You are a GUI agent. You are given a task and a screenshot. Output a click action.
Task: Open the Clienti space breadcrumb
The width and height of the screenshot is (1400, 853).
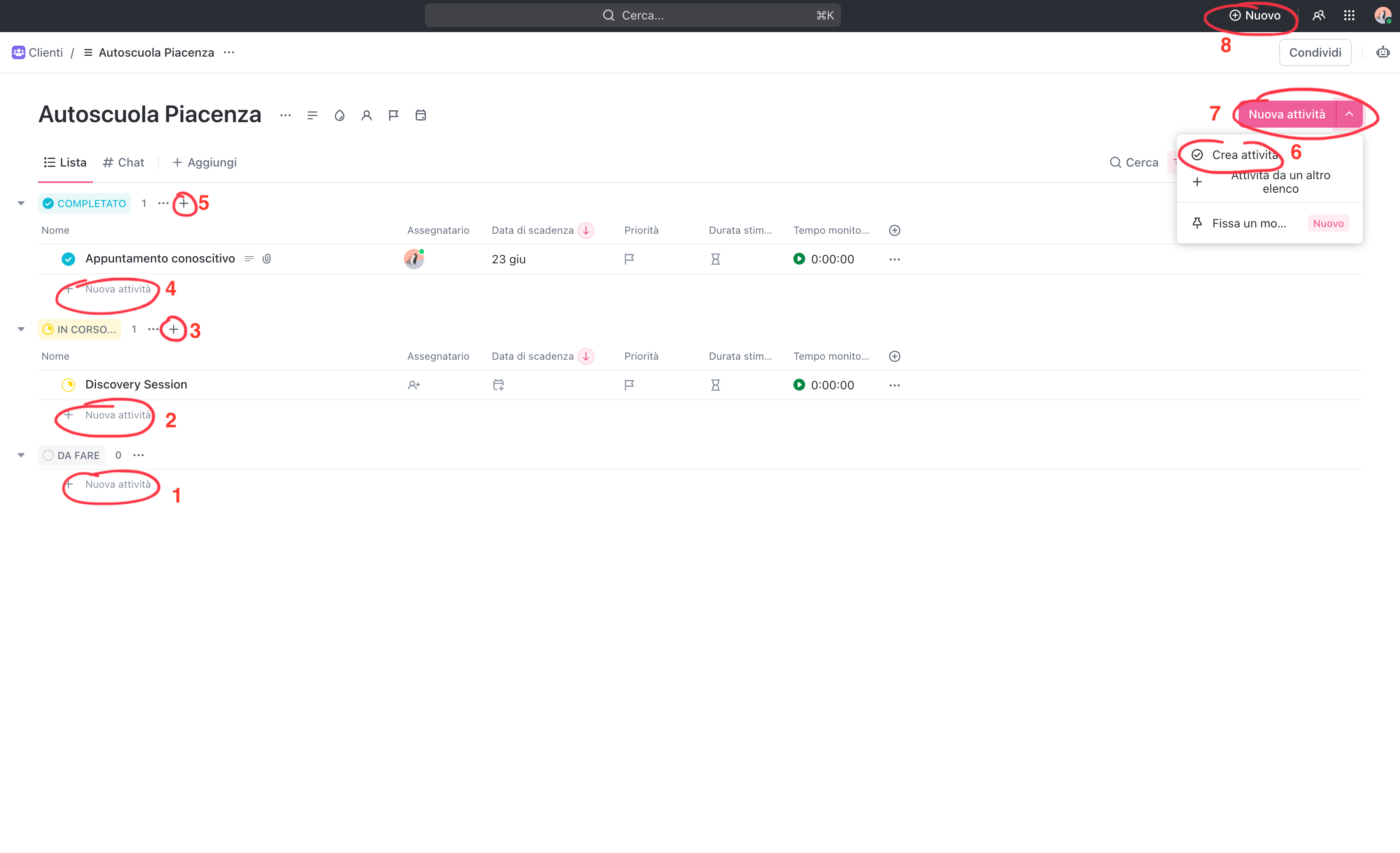point(38,52)
